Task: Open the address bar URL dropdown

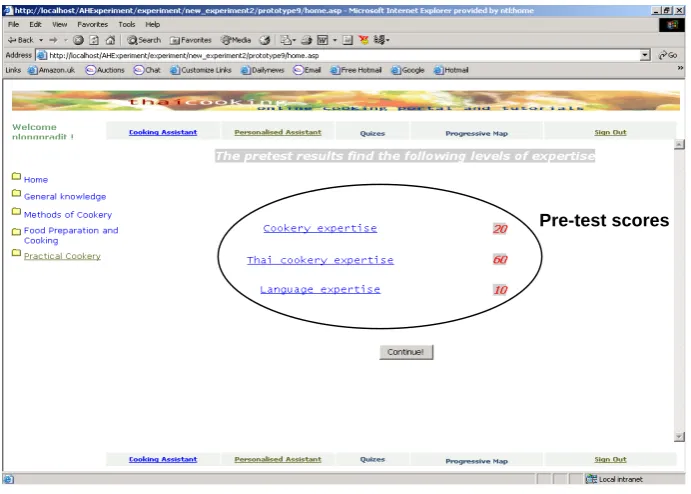Action: pyautogui.click(x=645, y=55)
